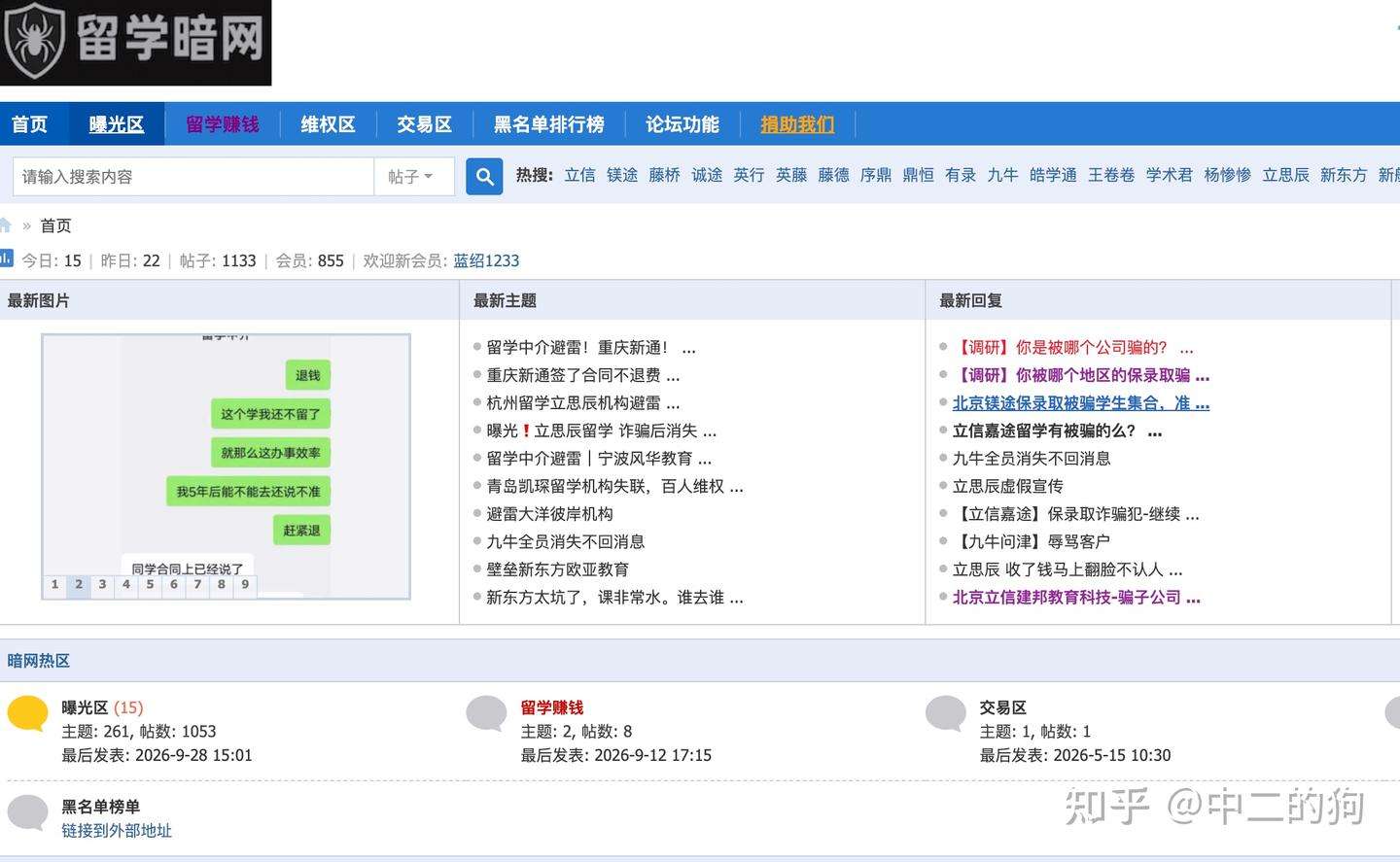Image resolution: width=1400 pixels, height=862 pixels.
Task: Open reply 【调研】你是被哪个公司骗的?
Action: (1073, 348)
